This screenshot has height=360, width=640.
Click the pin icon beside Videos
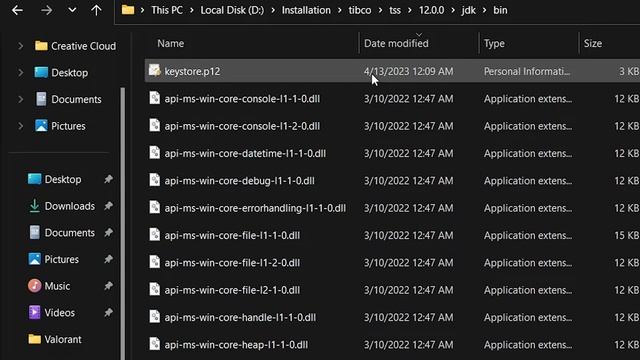[x=108, y=313]
